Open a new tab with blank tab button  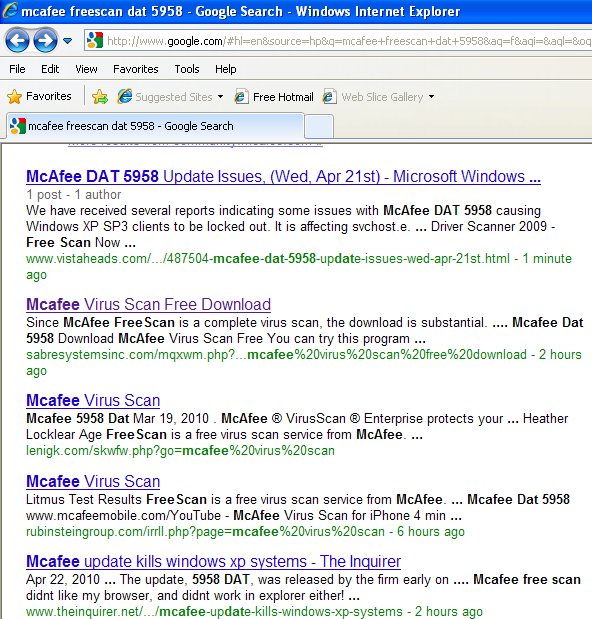319,126
